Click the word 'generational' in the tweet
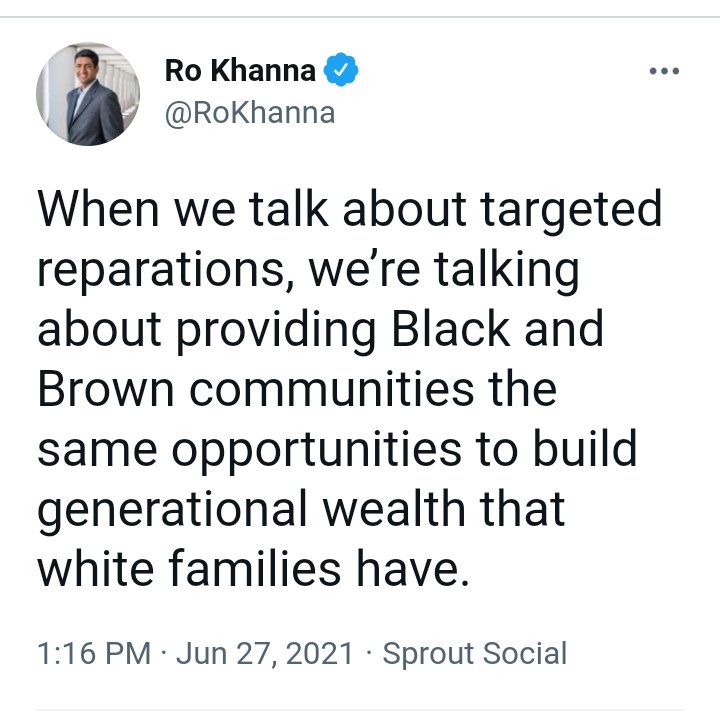 [173, 510]
